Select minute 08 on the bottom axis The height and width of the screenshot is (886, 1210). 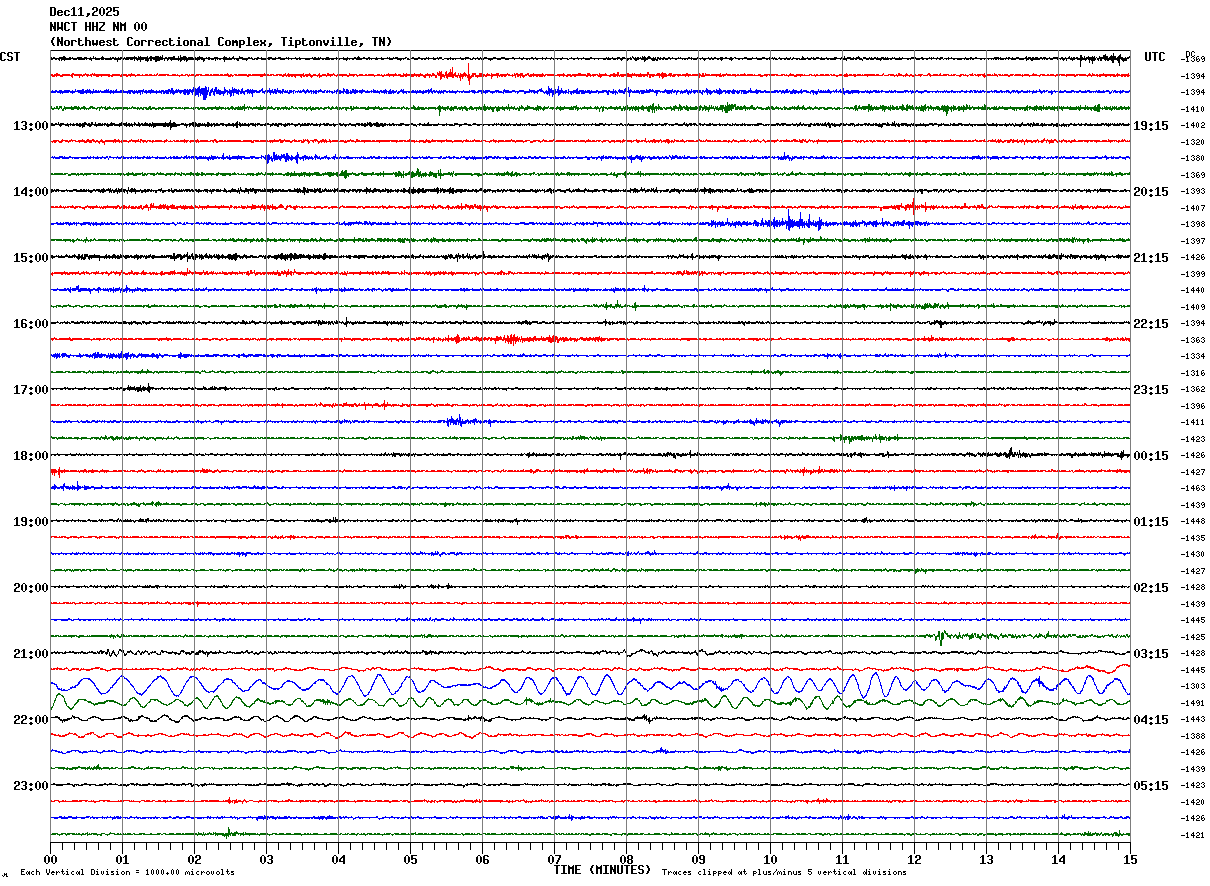coord(626,859)
